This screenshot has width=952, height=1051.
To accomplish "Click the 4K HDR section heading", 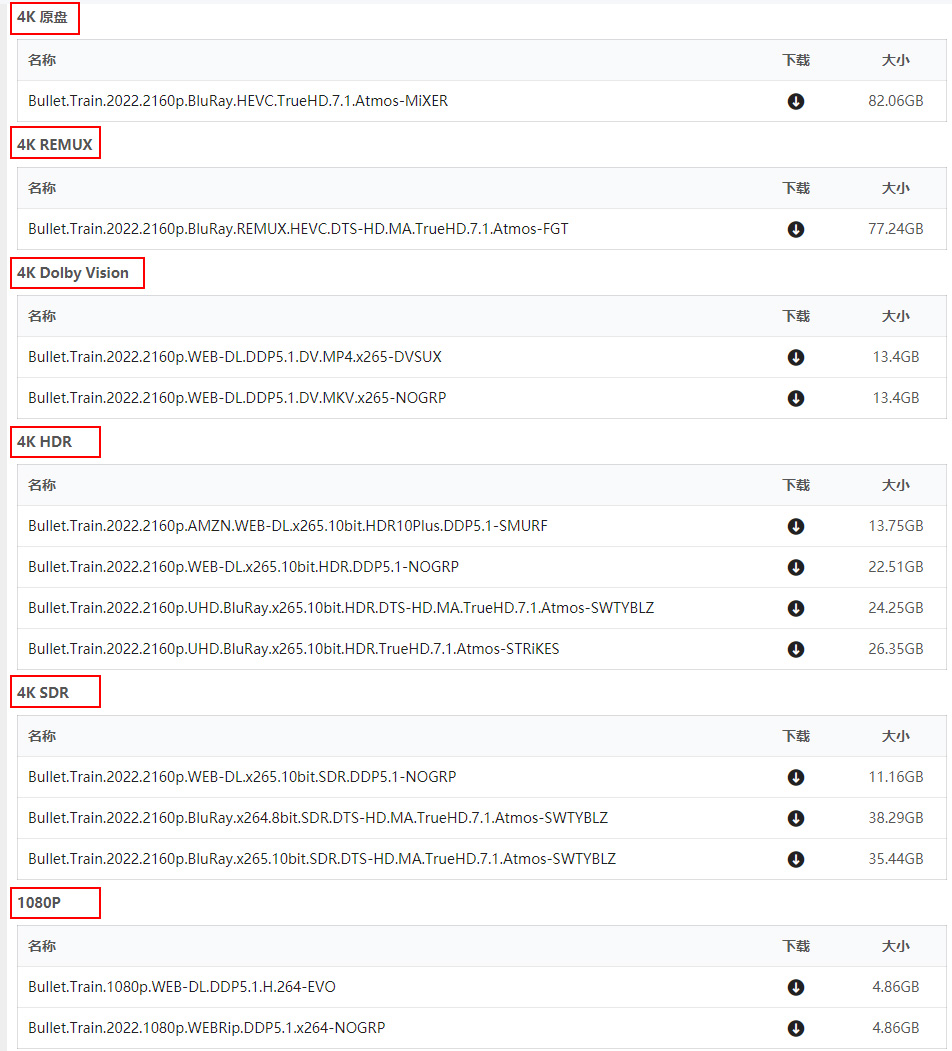I will 44,442.
